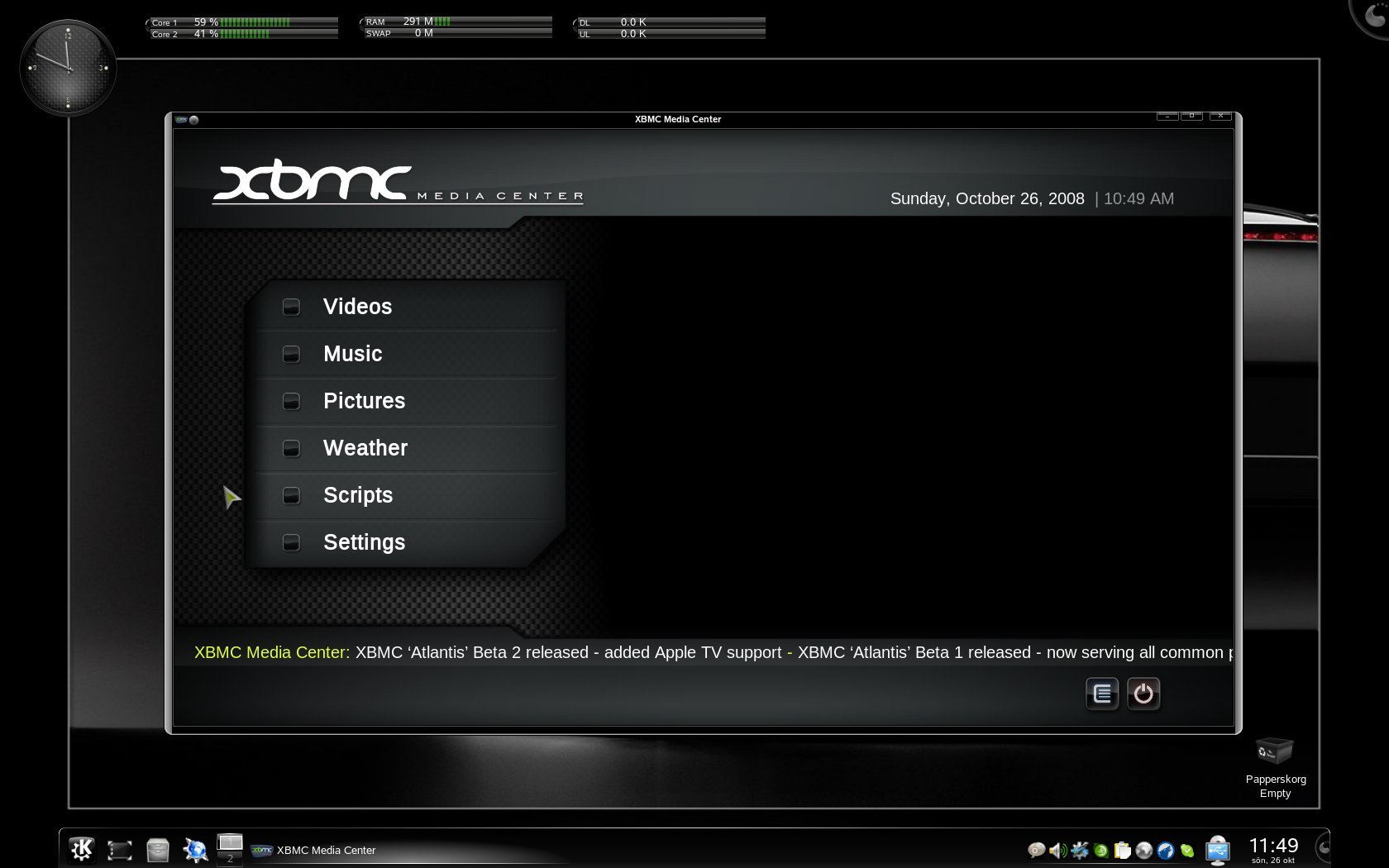Open the KDE Kickoff application launcher
The height and width of the screenshot is (868, 1389).
tap(81, 849)
